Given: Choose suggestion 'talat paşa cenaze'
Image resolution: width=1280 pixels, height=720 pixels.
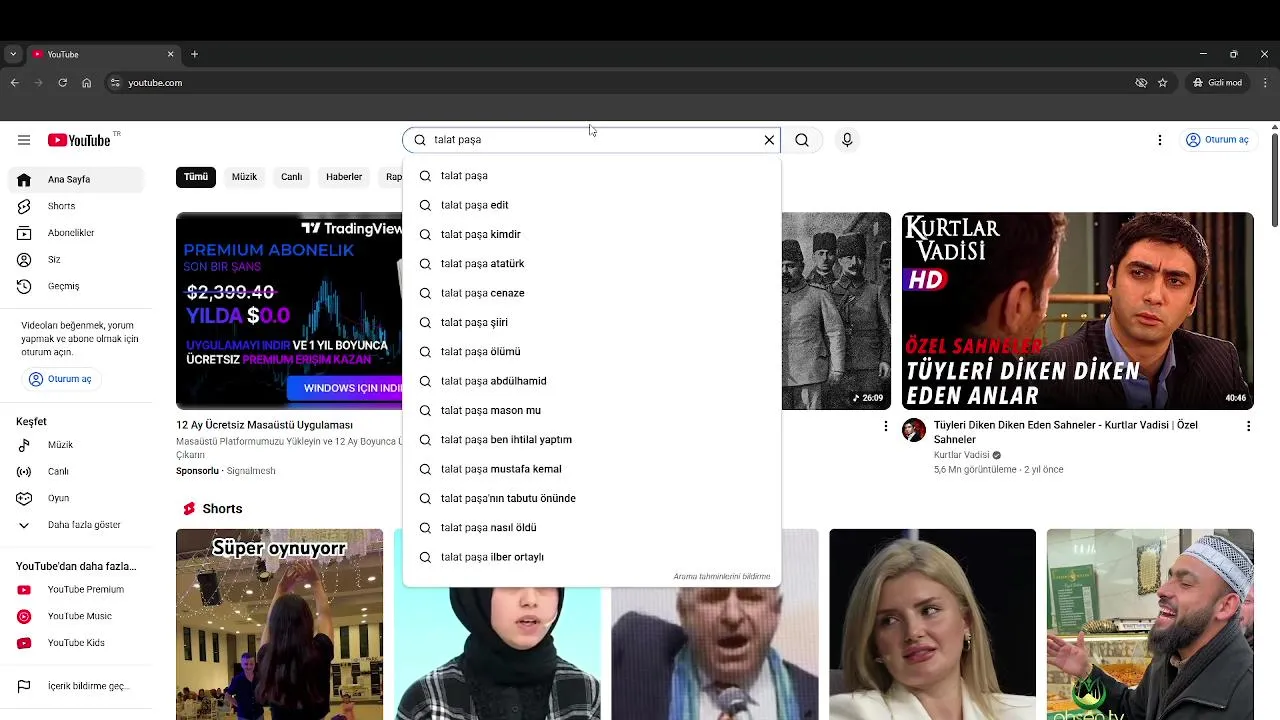Looking at the screenshot, I should pyautogui.click(x=591, y=293).
